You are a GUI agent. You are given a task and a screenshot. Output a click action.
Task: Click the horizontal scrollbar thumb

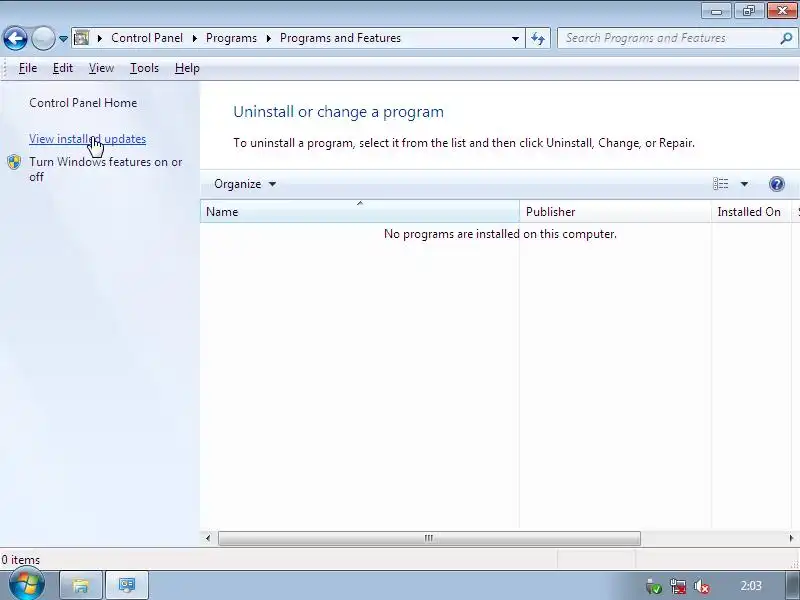pyautogui.click(x=429, y=538)
